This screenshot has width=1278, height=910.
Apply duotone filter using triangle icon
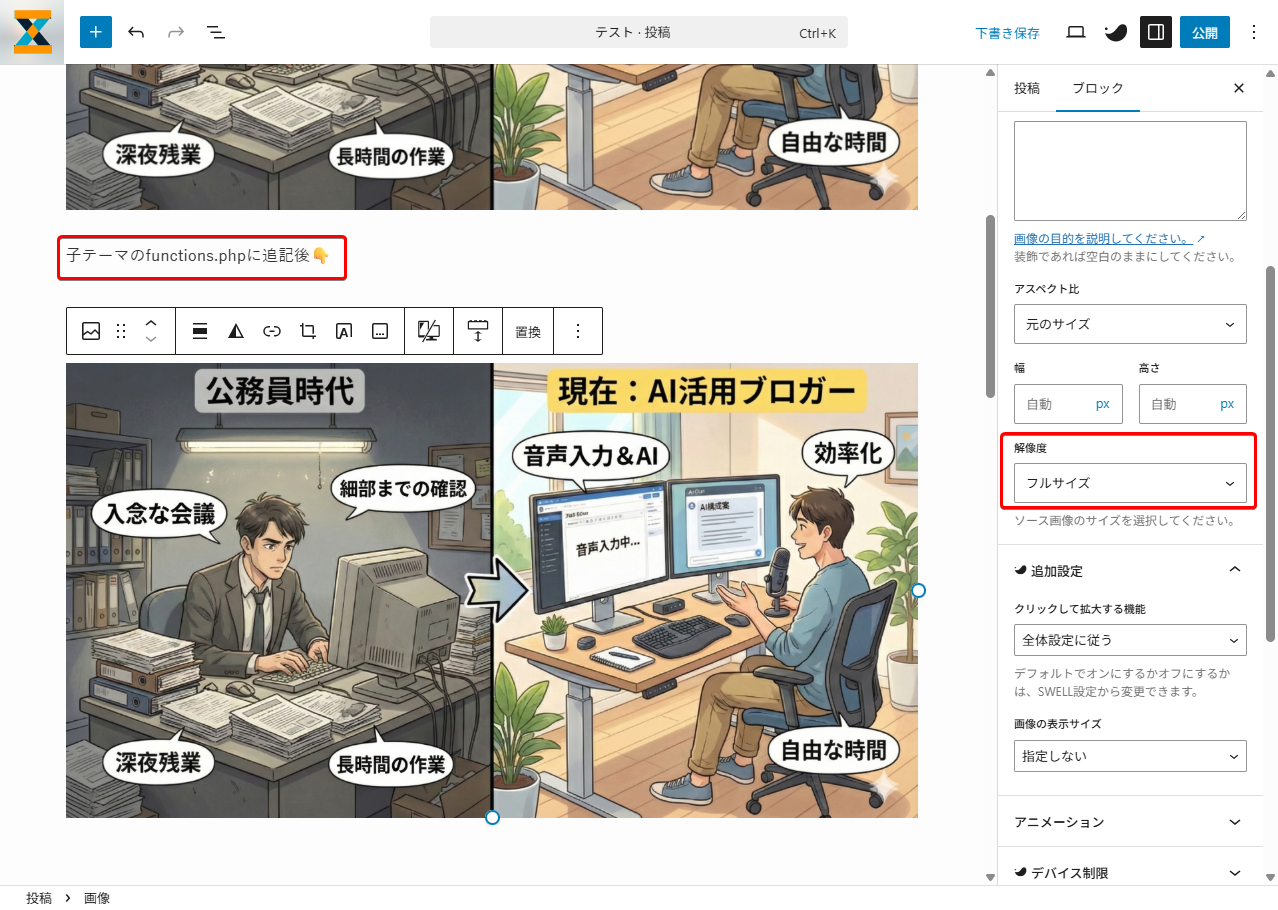236,331
